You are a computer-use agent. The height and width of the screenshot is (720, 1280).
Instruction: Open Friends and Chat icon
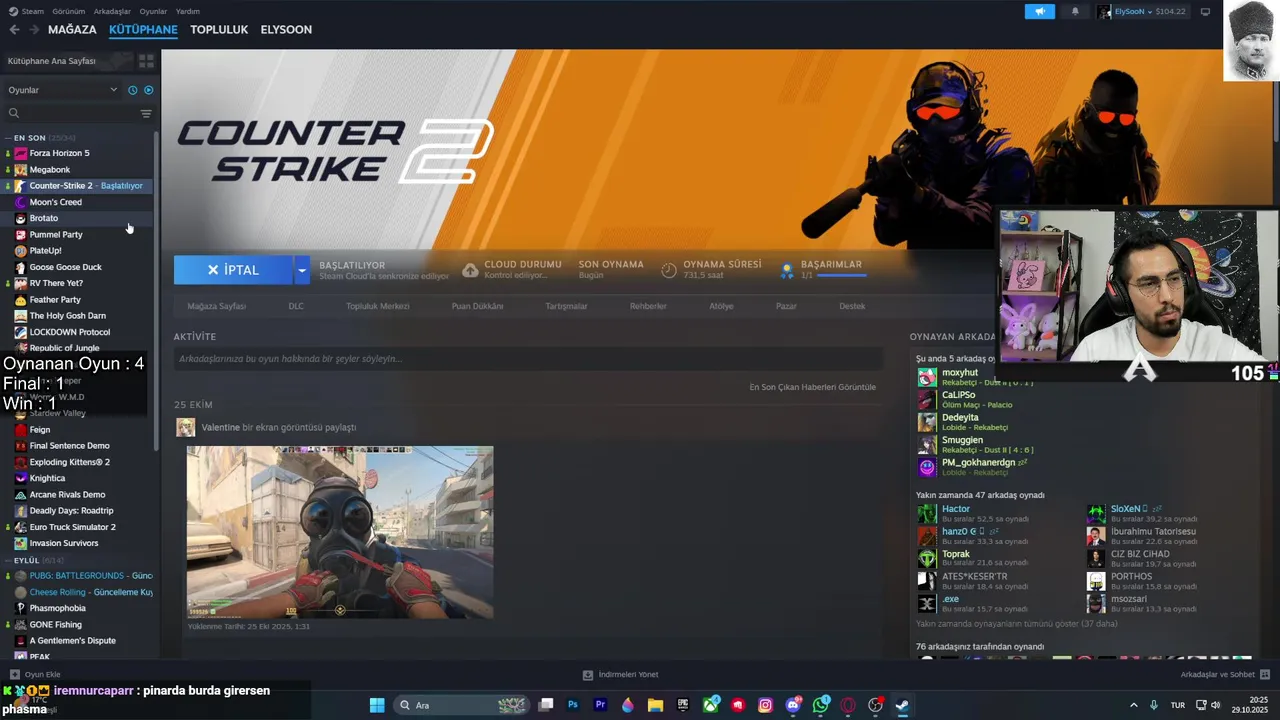pyautogui.click(x=1265, y=675)
